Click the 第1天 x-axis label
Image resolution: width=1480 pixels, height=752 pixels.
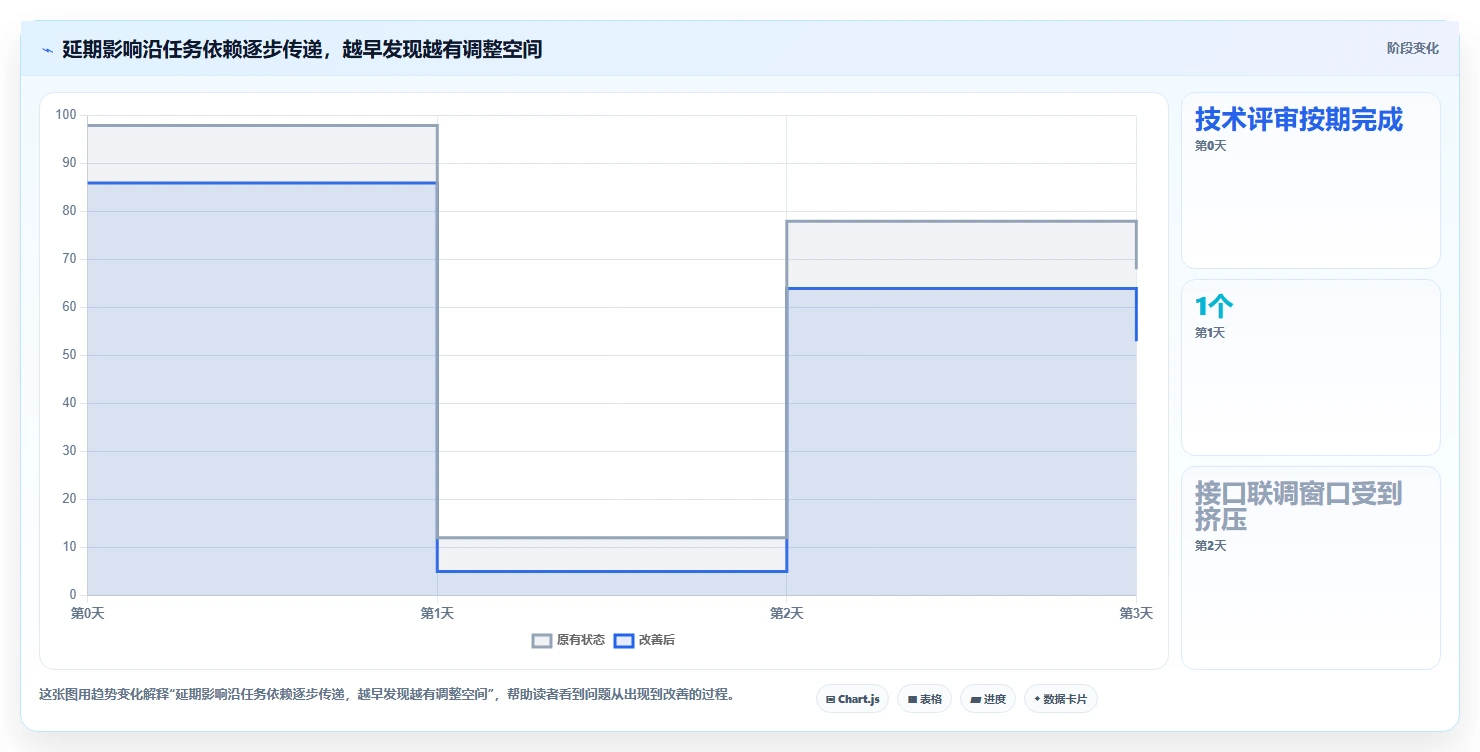point(437,613)
